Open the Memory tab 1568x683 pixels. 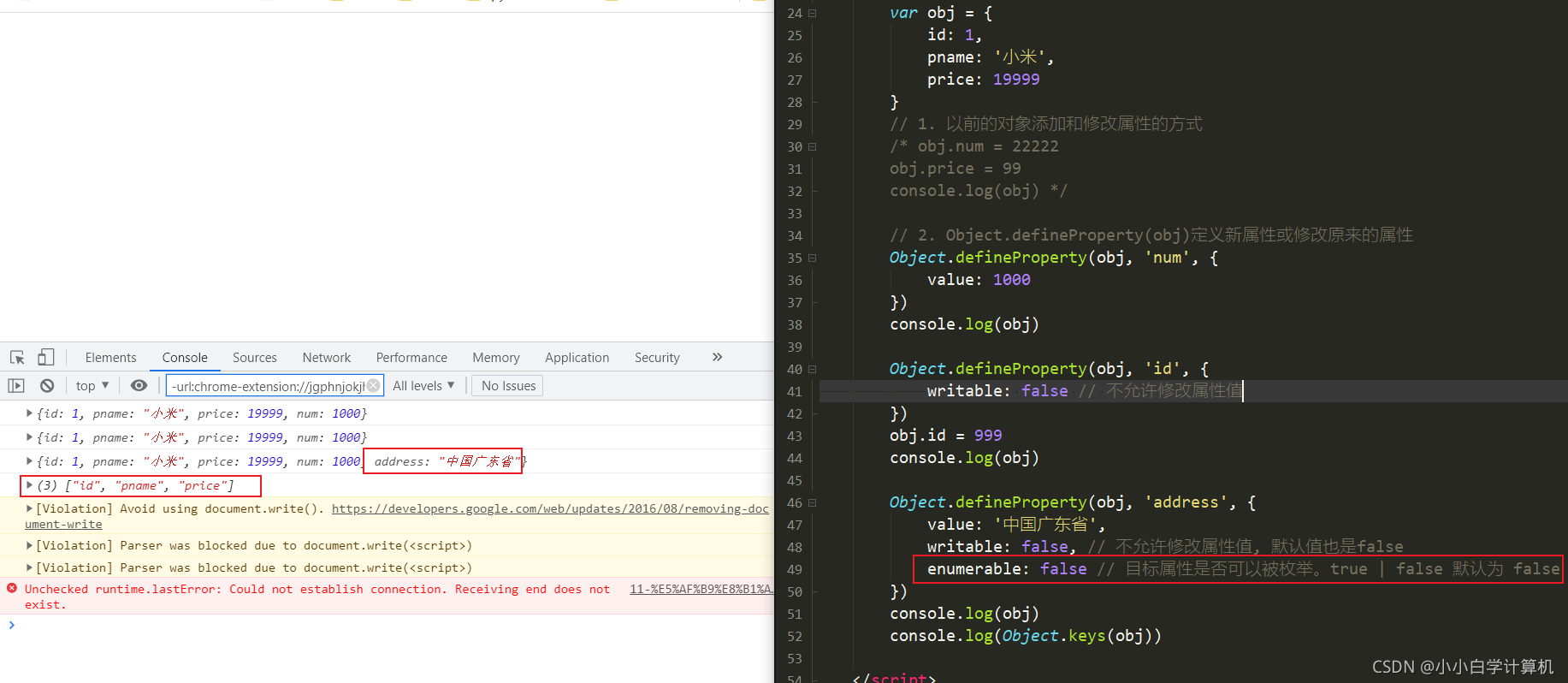coord(496,358)
